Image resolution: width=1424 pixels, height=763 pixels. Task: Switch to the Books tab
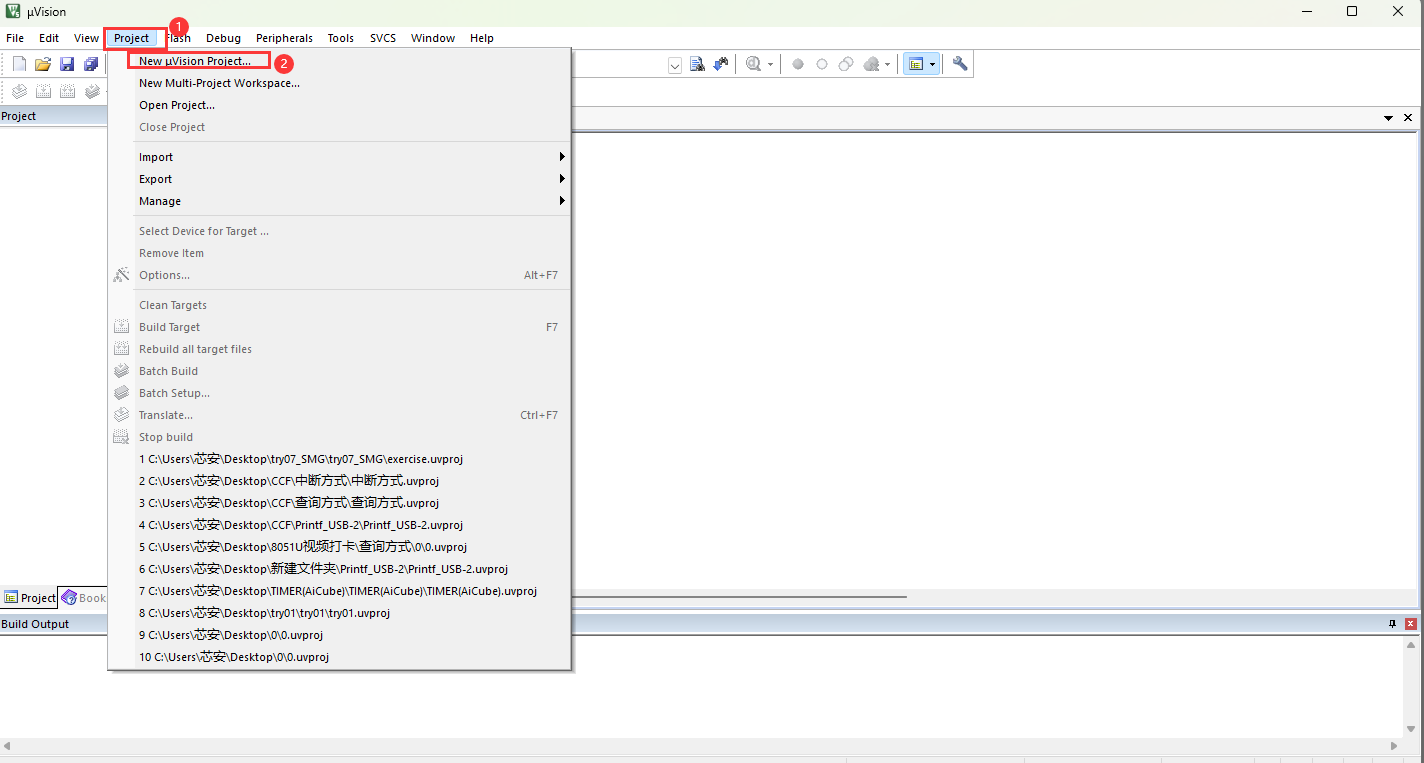point(84,598)
